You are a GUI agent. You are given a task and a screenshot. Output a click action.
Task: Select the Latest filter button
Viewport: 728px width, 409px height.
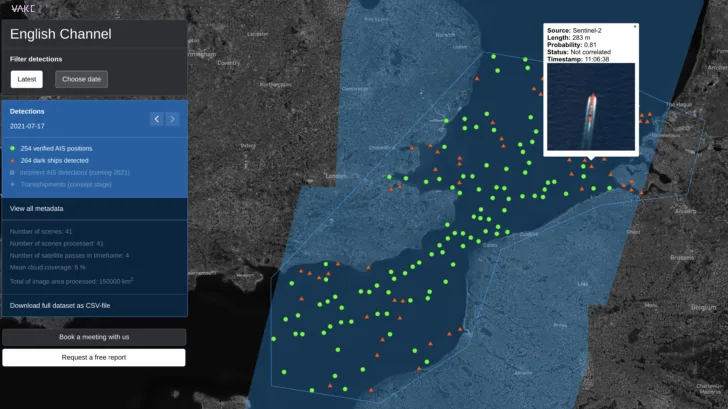(x=26, y=79)
